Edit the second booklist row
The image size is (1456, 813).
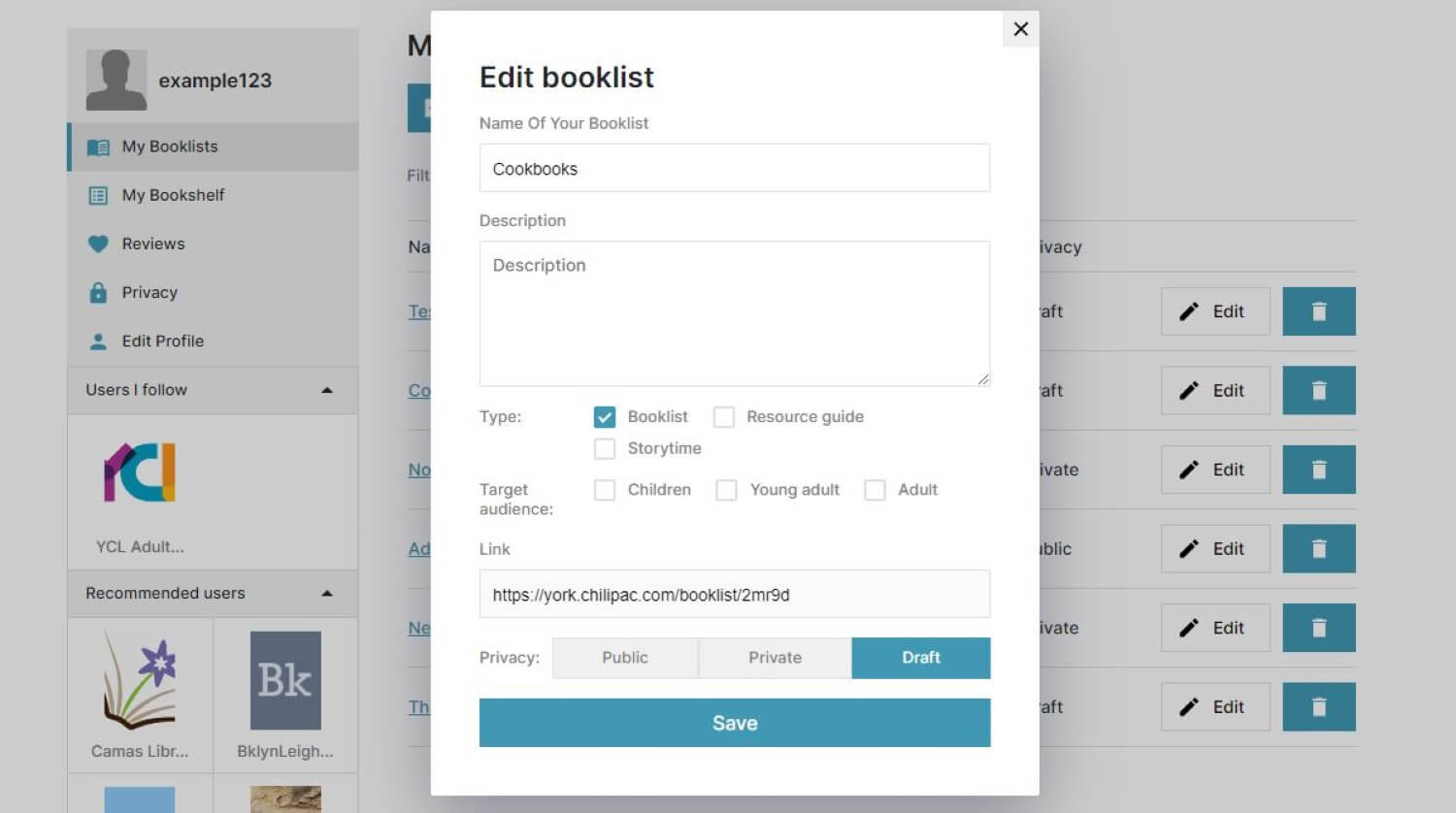click(x=1215, y=391)
